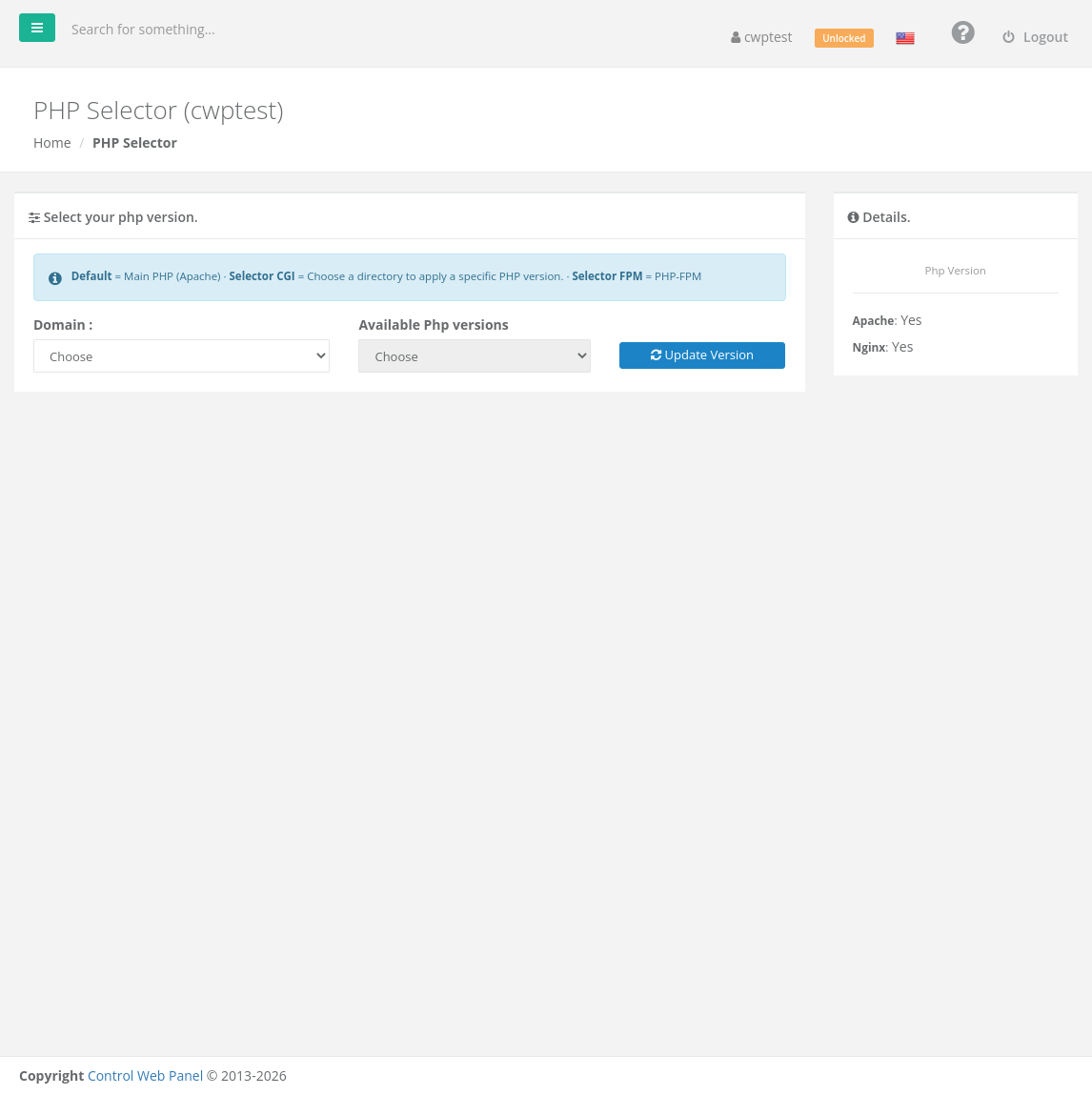Click the Domain : field label

(63, 325)
